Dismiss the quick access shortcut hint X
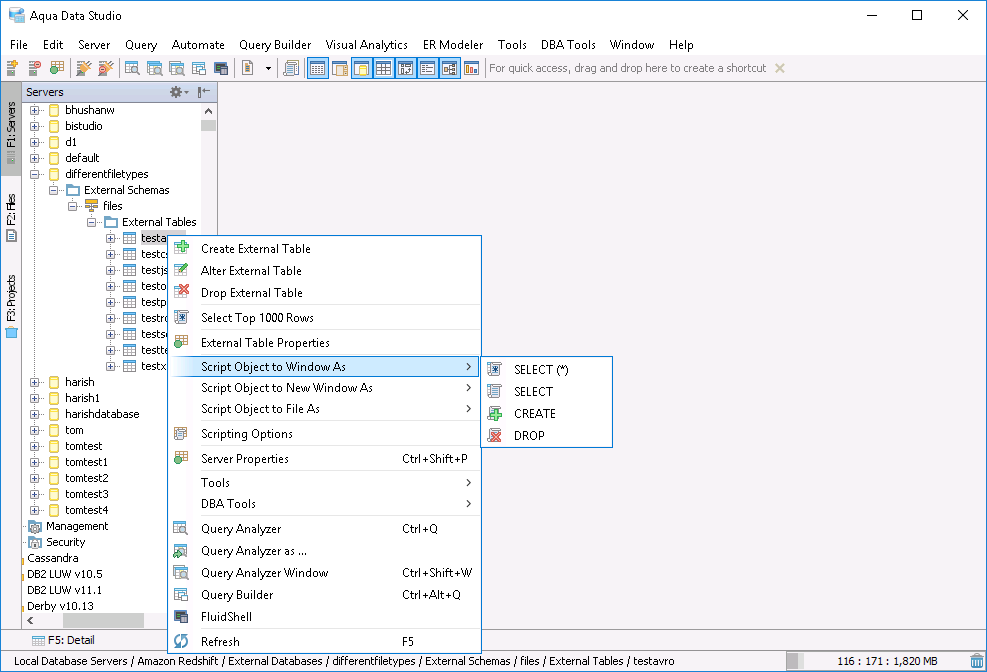This screenshot has height=672, width=987. [780, 68]
